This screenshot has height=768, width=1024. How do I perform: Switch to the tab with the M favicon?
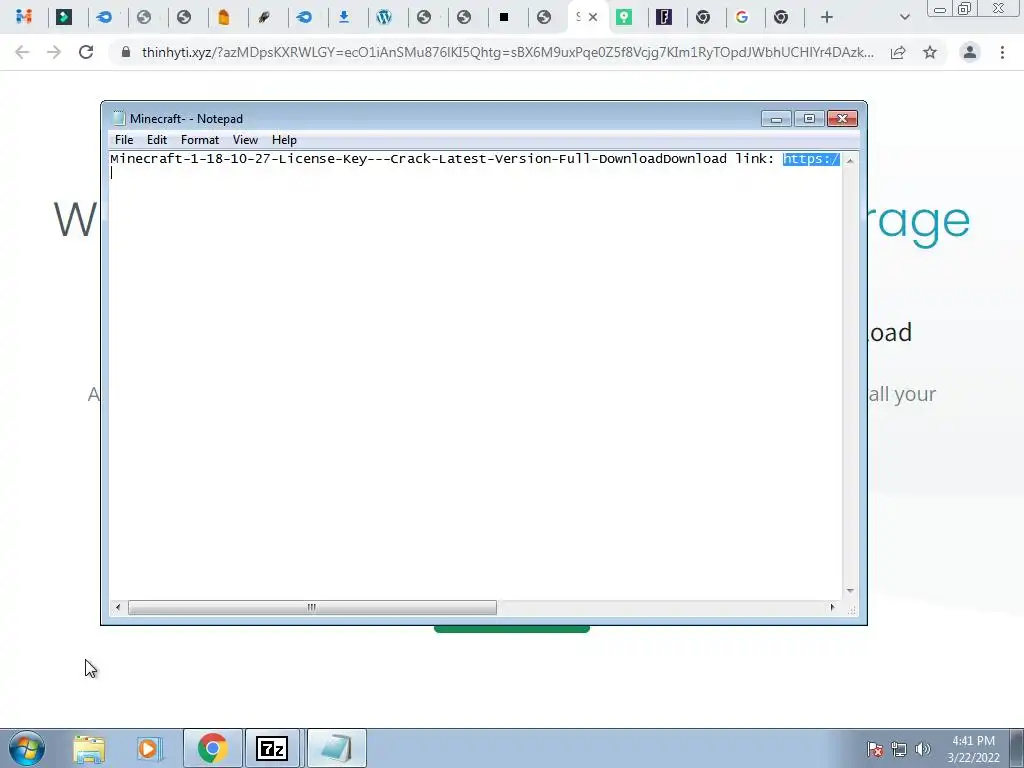coord(24,17)
